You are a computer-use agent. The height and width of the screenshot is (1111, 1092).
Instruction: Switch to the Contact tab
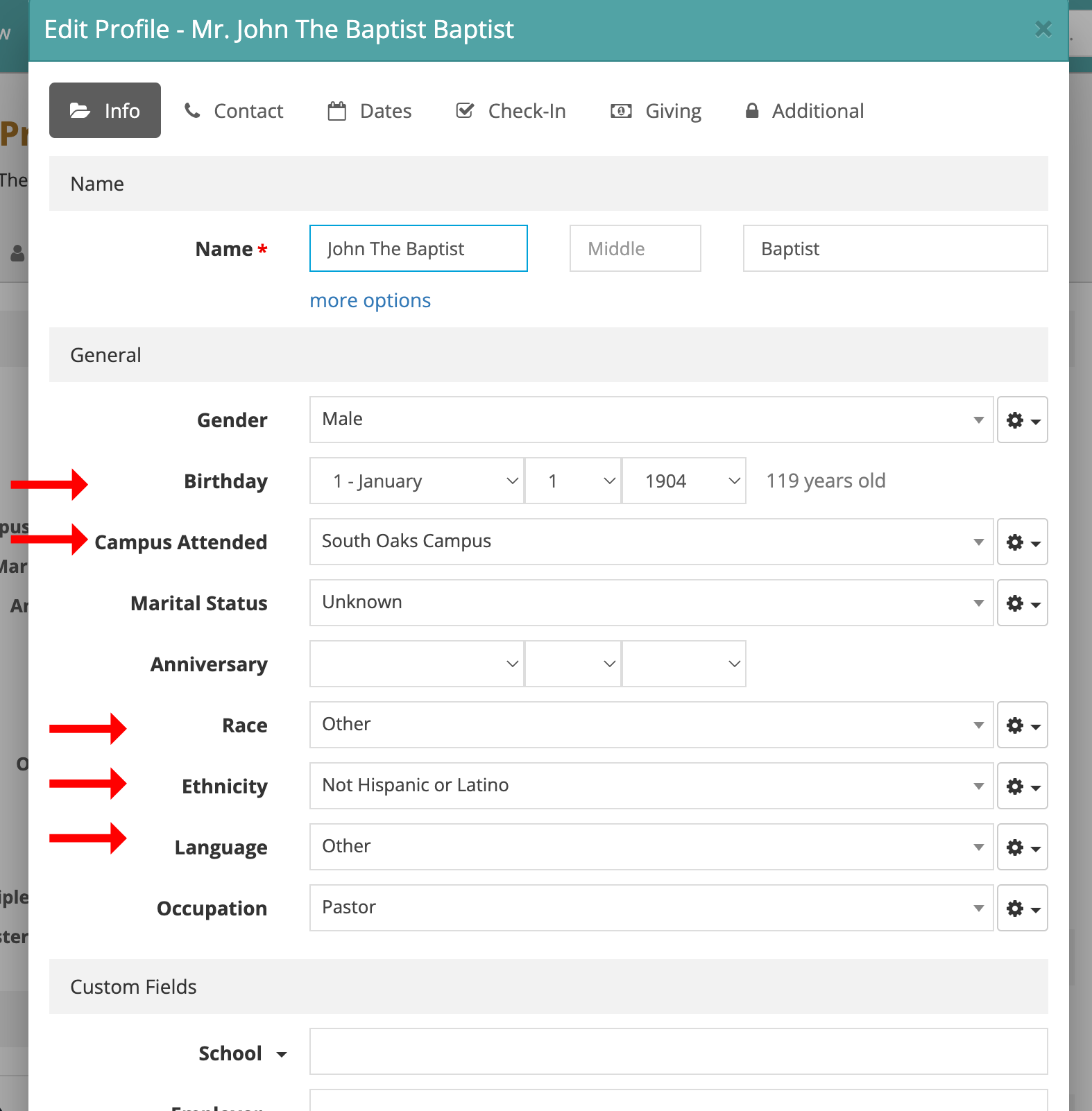click(234, 111)
